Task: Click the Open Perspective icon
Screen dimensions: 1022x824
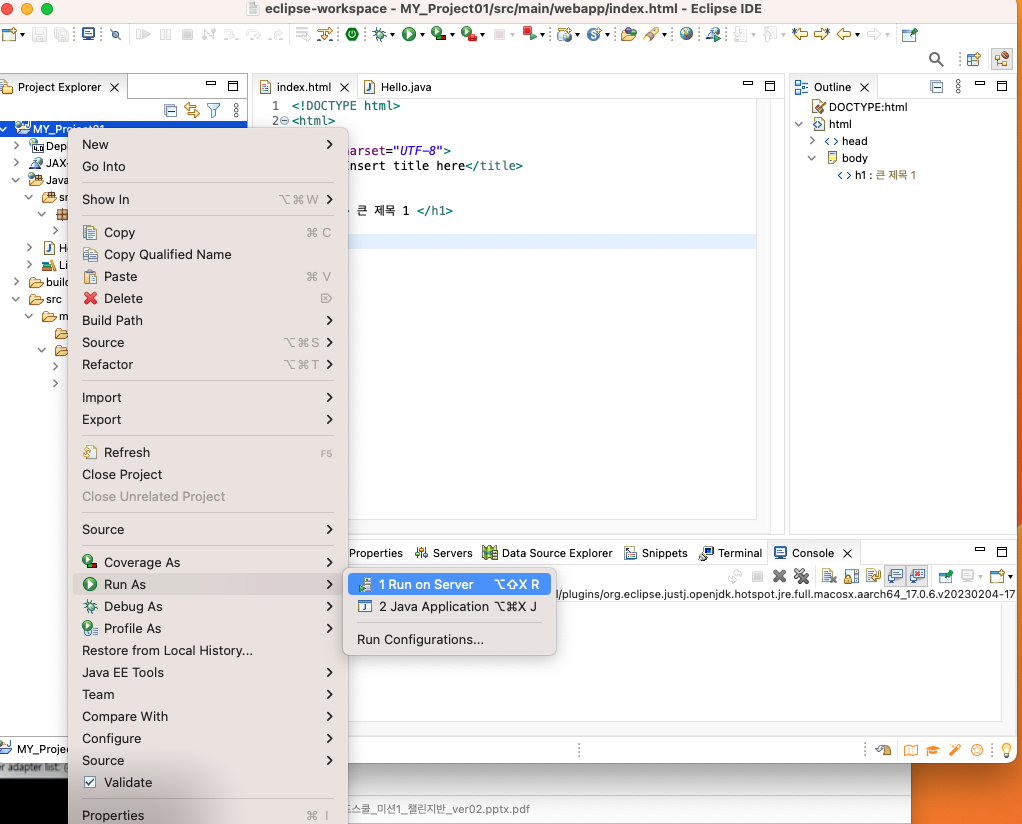Action: (974, 59)
